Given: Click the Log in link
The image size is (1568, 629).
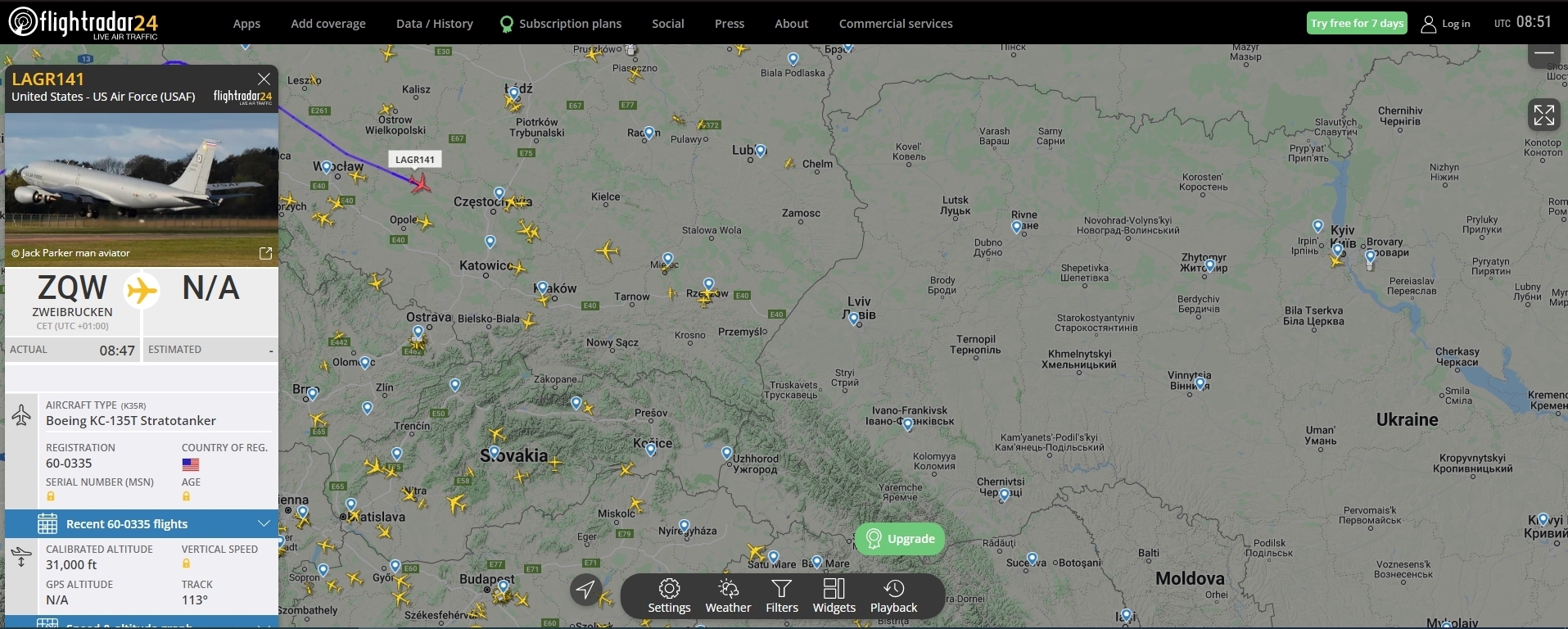Looking at the screenshot, I should pos(1456,24).
